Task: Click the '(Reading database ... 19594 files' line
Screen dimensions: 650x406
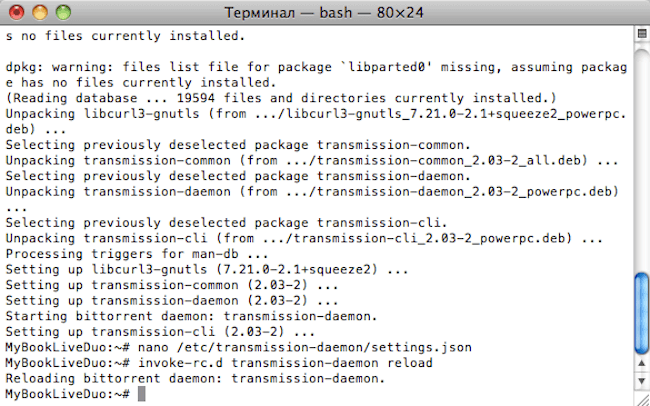Action: (281, 98)
